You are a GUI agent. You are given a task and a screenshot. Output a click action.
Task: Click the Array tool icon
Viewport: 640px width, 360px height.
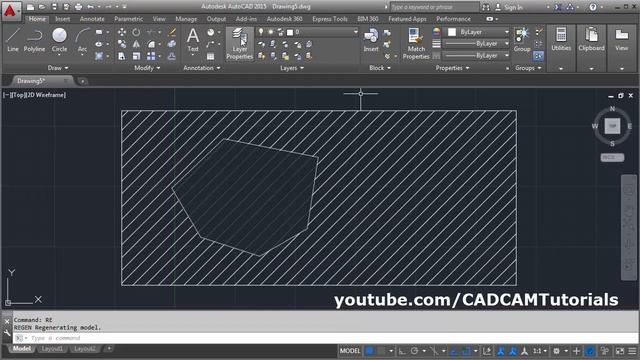point(151,56)
